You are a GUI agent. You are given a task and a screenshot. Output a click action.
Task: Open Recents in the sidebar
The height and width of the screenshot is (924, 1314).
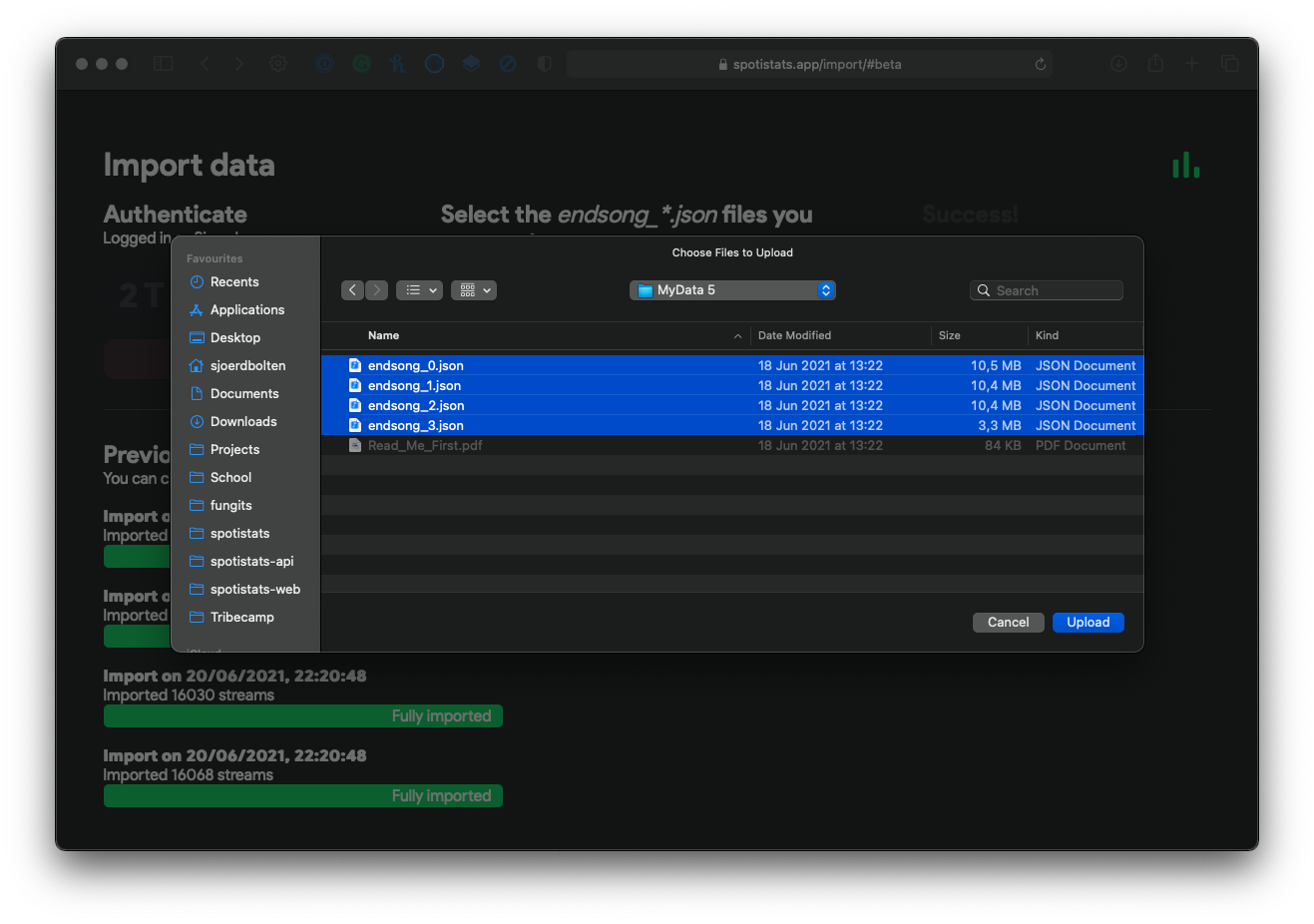[x=233, y=282]
